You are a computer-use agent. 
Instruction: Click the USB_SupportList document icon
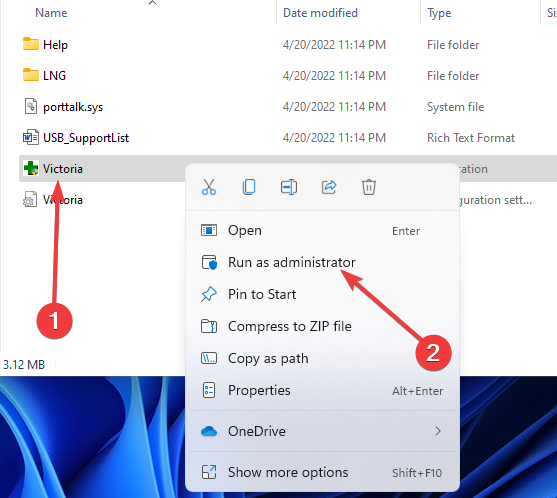pos(31,137)
